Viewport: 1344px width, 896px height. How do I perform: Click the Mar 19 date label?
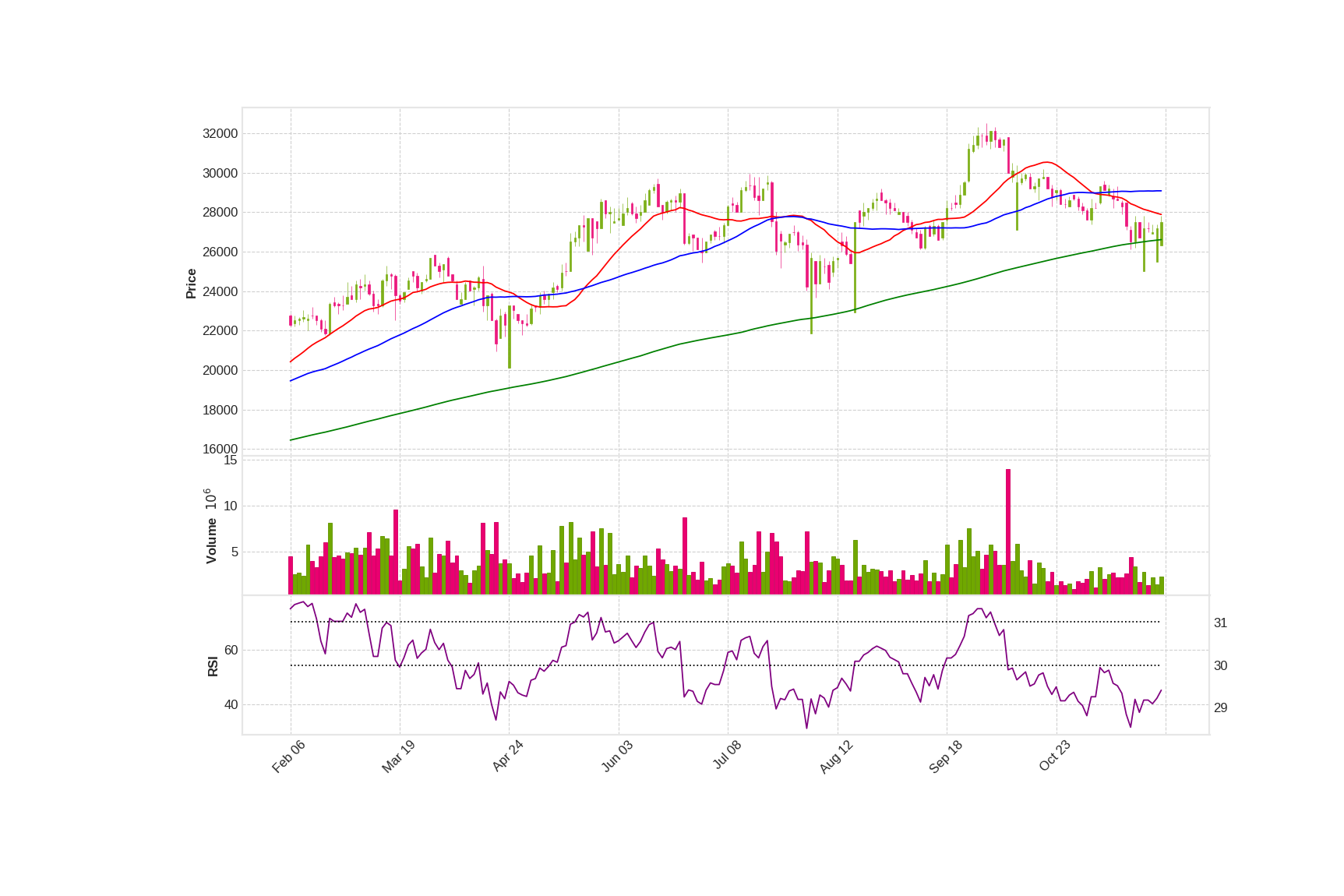tap(398, 757)
